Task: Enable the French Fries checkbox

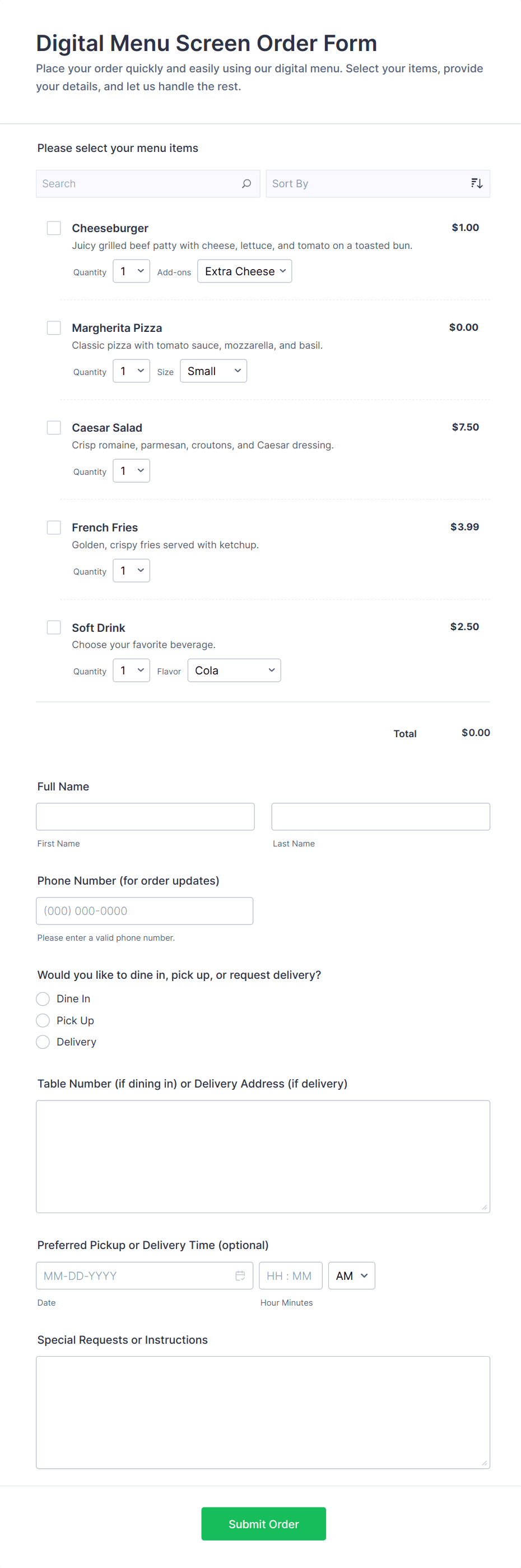Action: pos(54,528)
